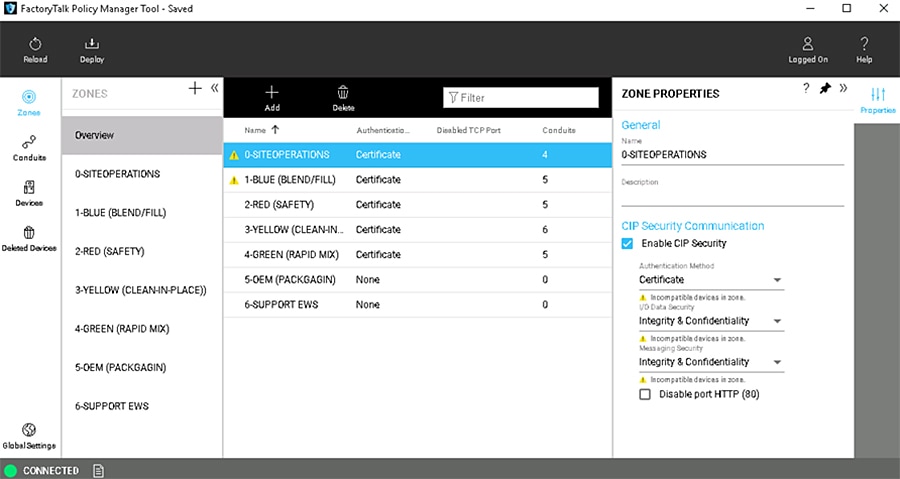Click the warning icon on 0-SITEOPERATIONS row
This screenshot has width=900, height=479.
coord(234,155)
